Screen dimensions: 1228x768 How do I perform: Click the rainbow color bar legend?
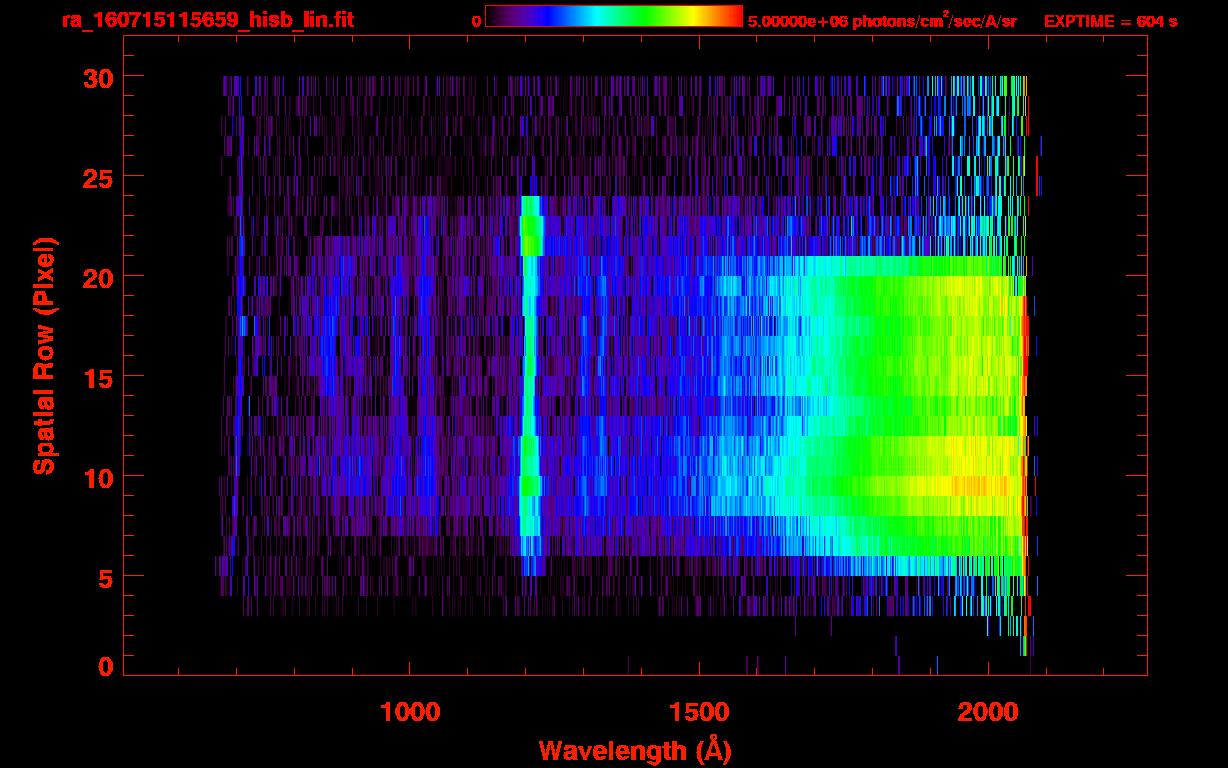click(613, 17)
